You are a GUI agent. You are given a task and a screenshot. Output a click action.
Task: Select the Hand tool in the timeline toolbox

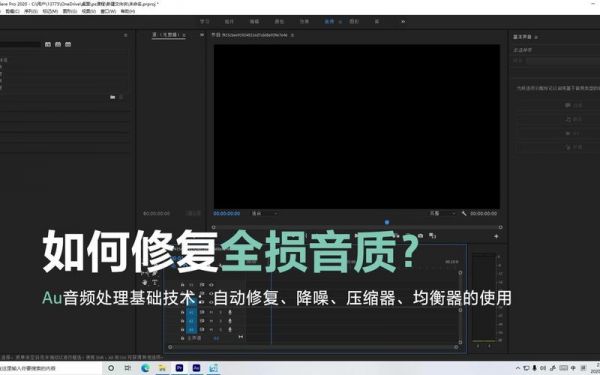tap(145, 282)
